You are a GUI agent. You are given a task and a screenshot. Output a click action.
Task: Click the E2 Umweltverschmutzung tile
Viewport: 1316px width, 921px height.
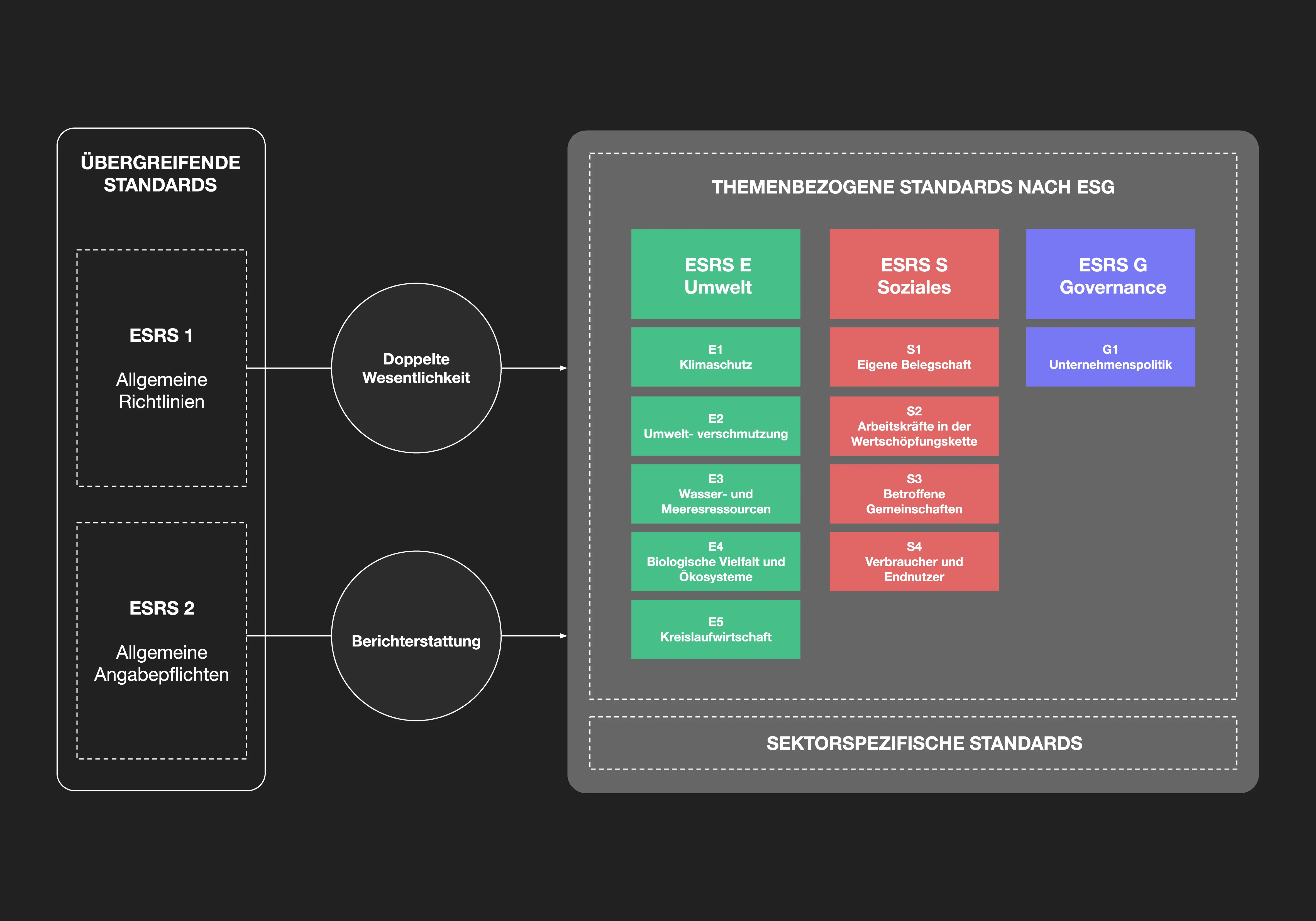(715, 426)
